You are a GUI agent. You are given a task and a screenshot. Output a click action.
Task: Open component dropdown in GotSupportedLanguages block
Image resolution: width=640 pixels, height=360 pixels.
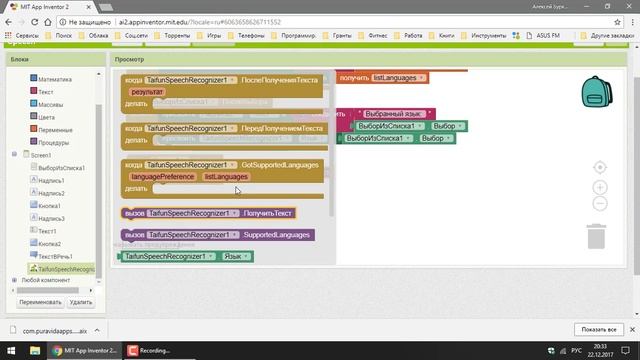232,165
